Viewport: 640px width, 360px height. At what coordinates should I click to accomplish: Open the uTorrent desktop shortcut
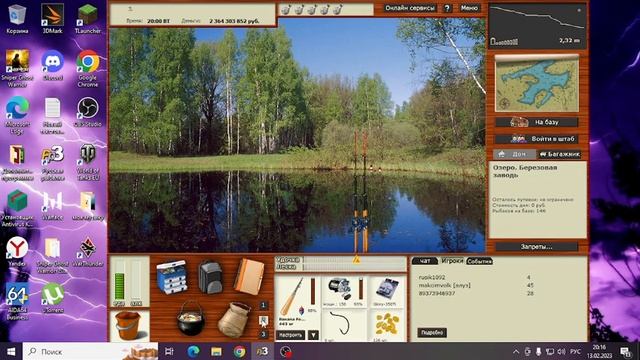(53, 298)
